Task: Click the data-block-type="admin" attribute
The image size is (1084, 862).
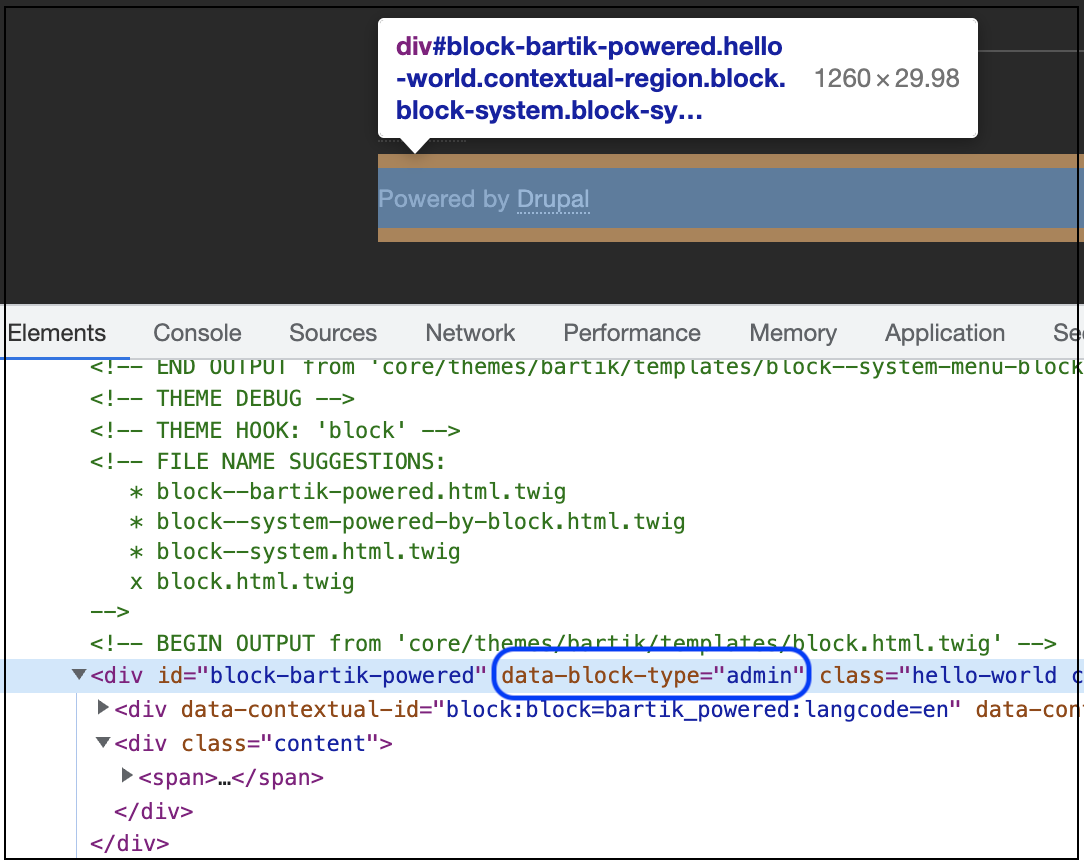Action: tap(652, 676)
